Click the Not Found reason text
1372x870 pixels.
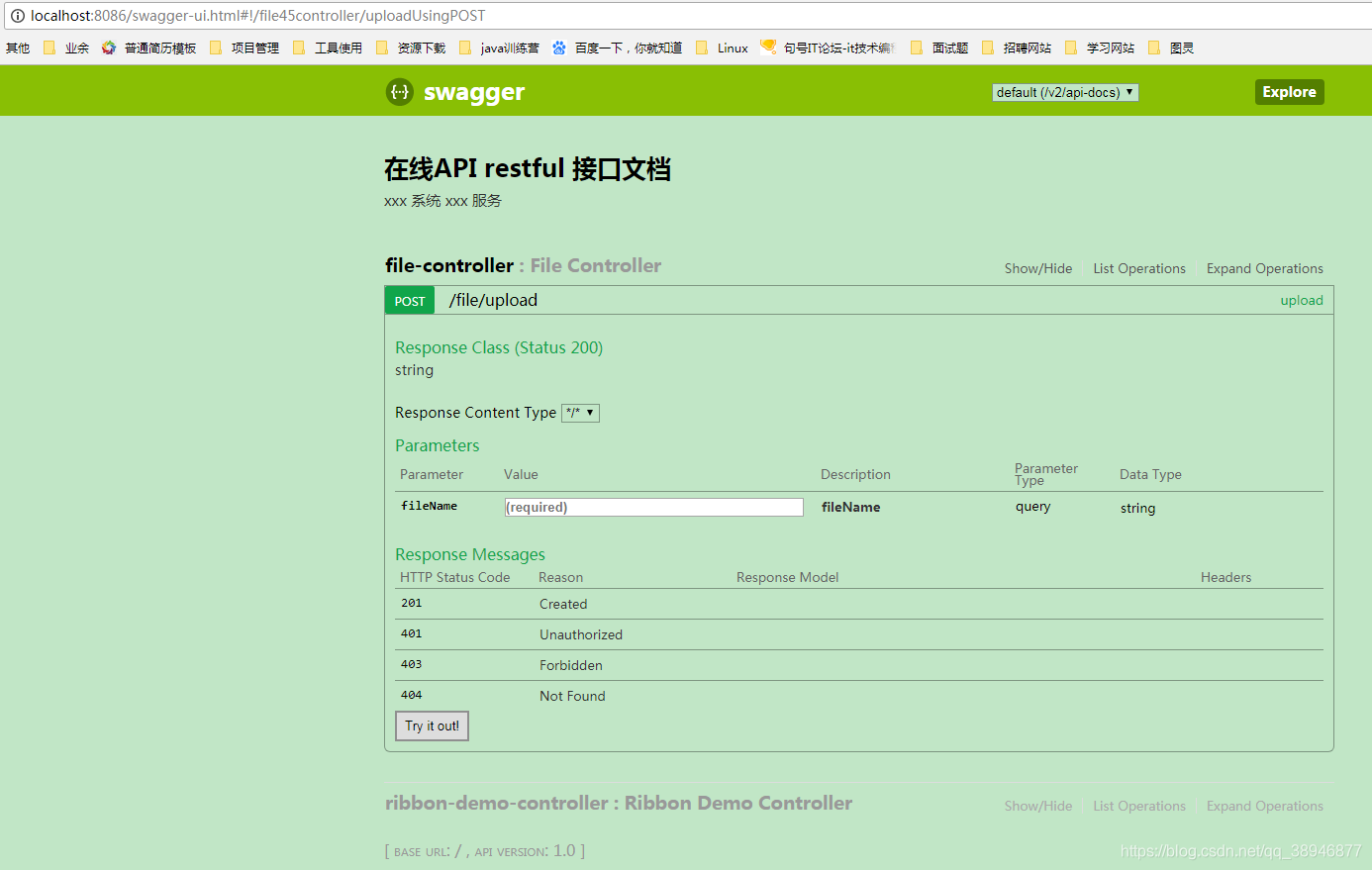point(572,696)
